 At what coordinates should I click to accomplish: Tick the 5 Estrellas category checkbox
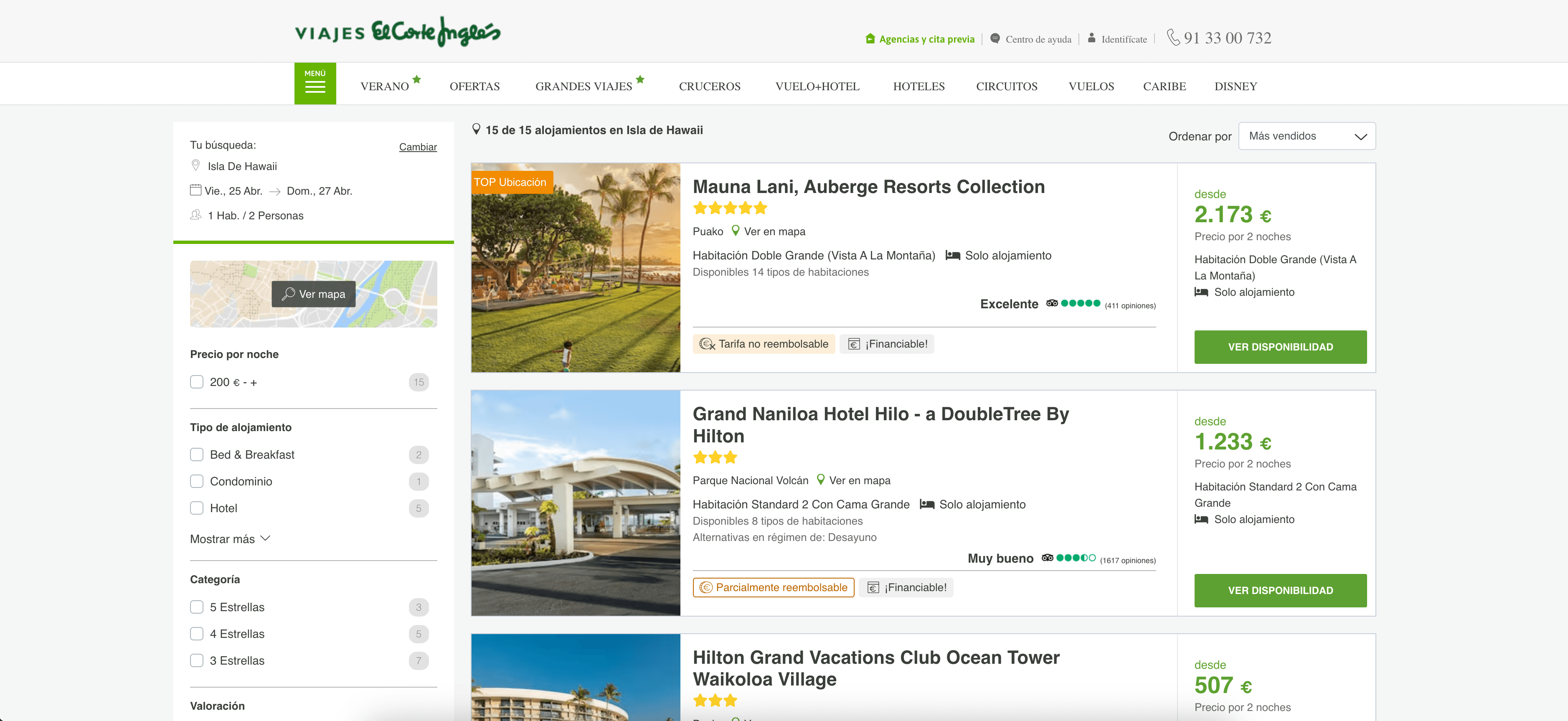[197, 607]
